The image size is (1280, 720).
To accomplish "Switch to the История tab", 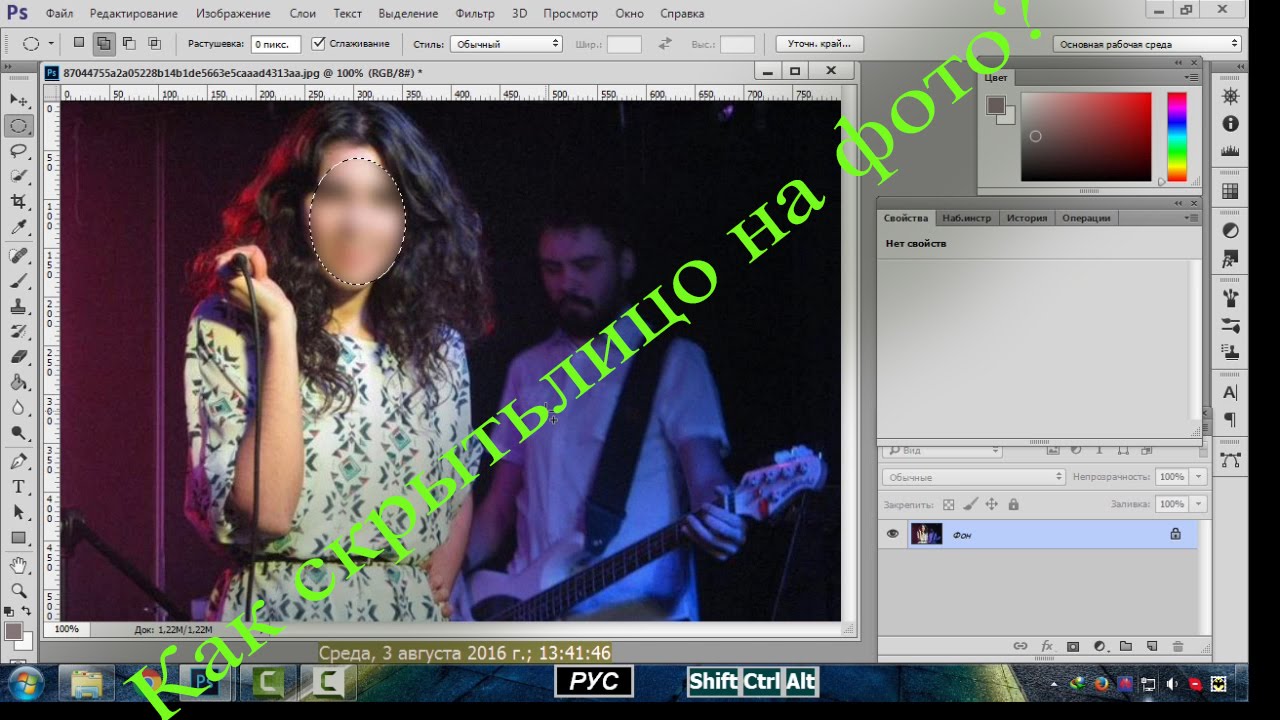I will point(1027,218).
